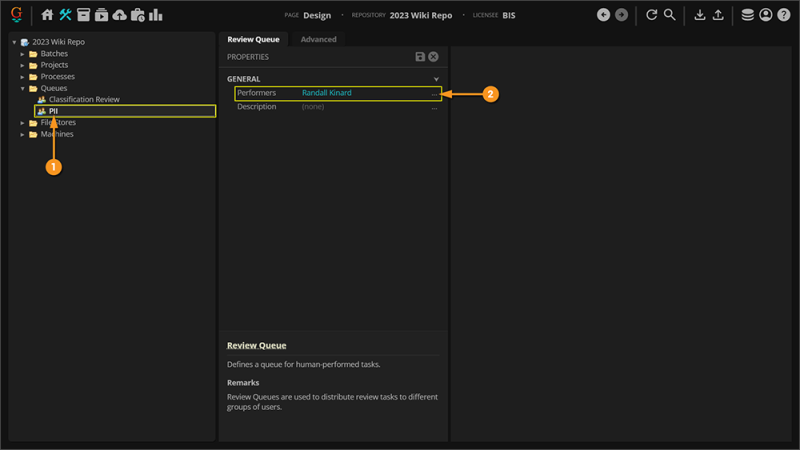Viewport: 800px width, 450px height.
Task: Click Performers ellipsis browse button
Action: pos(434,93)
